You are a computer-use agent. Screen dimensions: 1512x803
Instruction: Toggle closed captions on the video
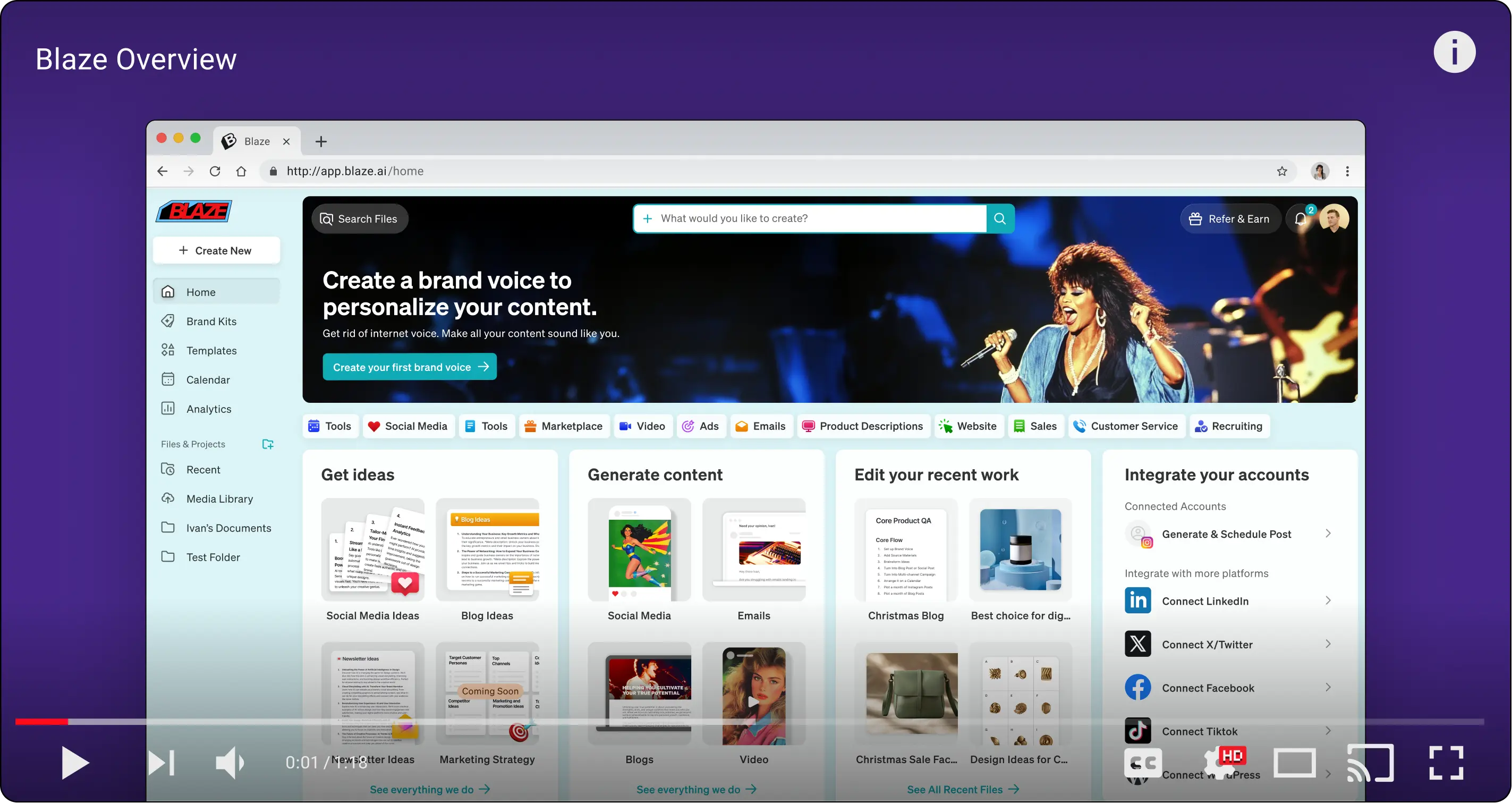[x=1142, y=763]
